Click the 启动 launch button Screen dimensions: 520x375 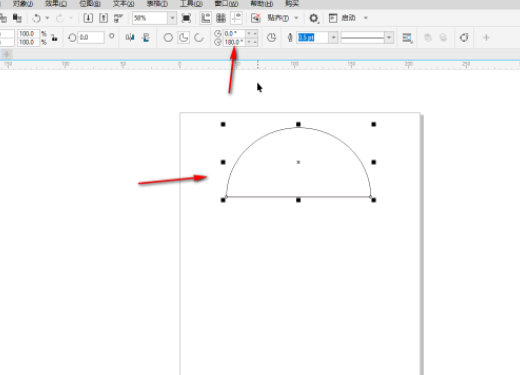pos(348,18)
